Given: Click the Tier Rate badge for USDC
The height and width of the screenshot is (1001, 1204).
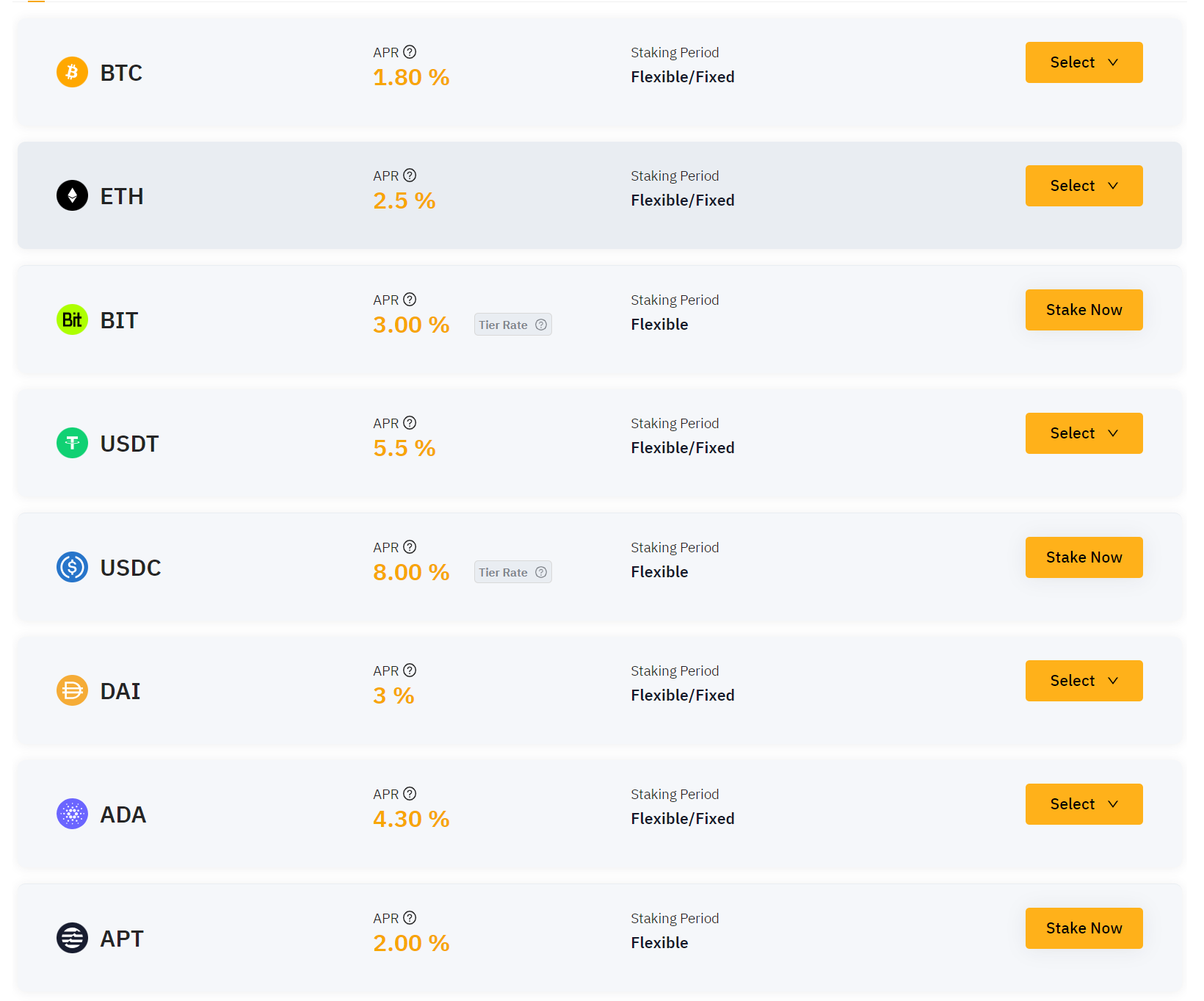Looking at the screenshot, I should [512, 572].
